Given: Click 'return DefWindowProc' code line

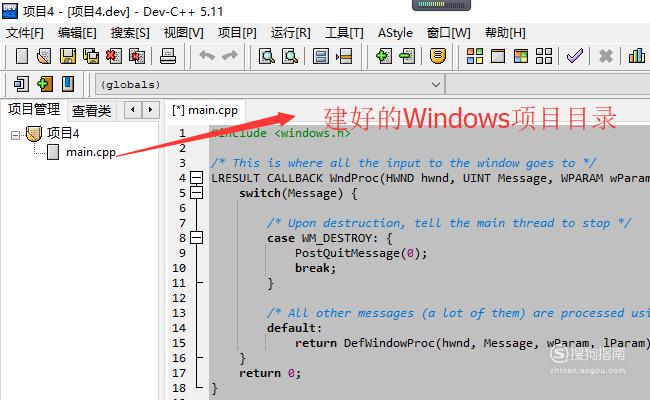Looking at the screenshot, I should (472, 343).
